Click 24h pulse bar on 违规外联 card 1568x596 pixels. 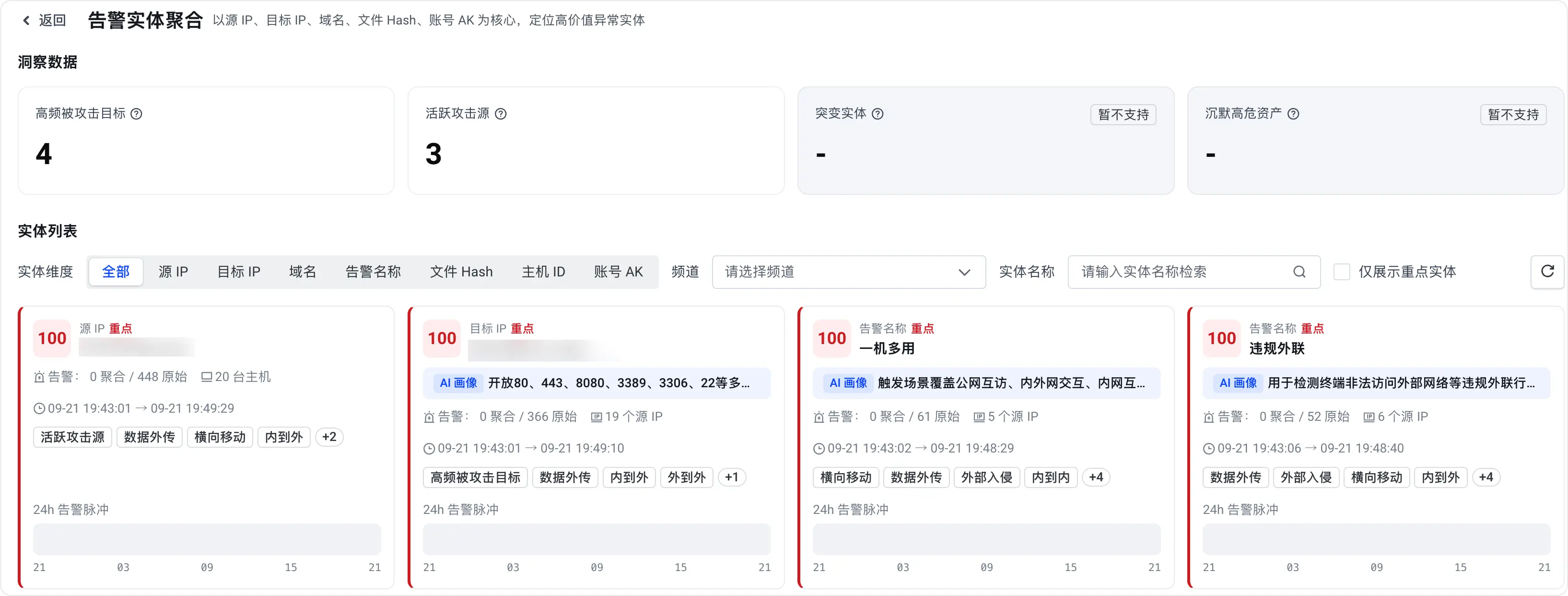(1376, 539)
